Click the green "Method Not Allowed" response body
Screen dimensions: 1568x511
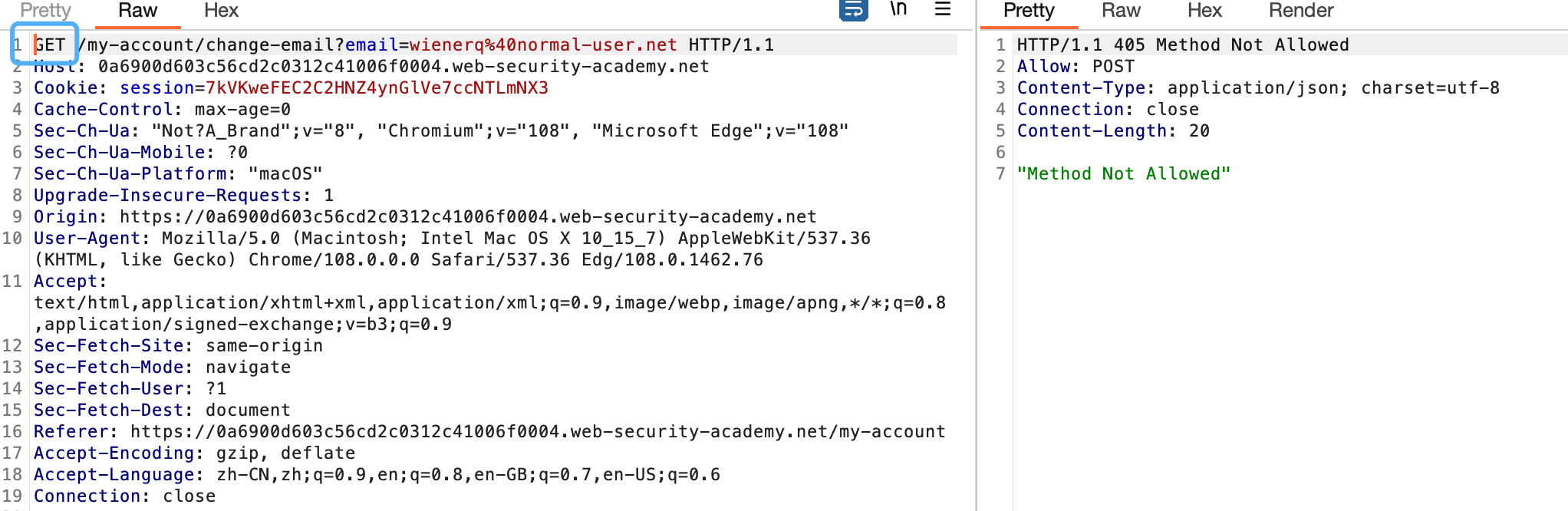(x=1124, y=174)
